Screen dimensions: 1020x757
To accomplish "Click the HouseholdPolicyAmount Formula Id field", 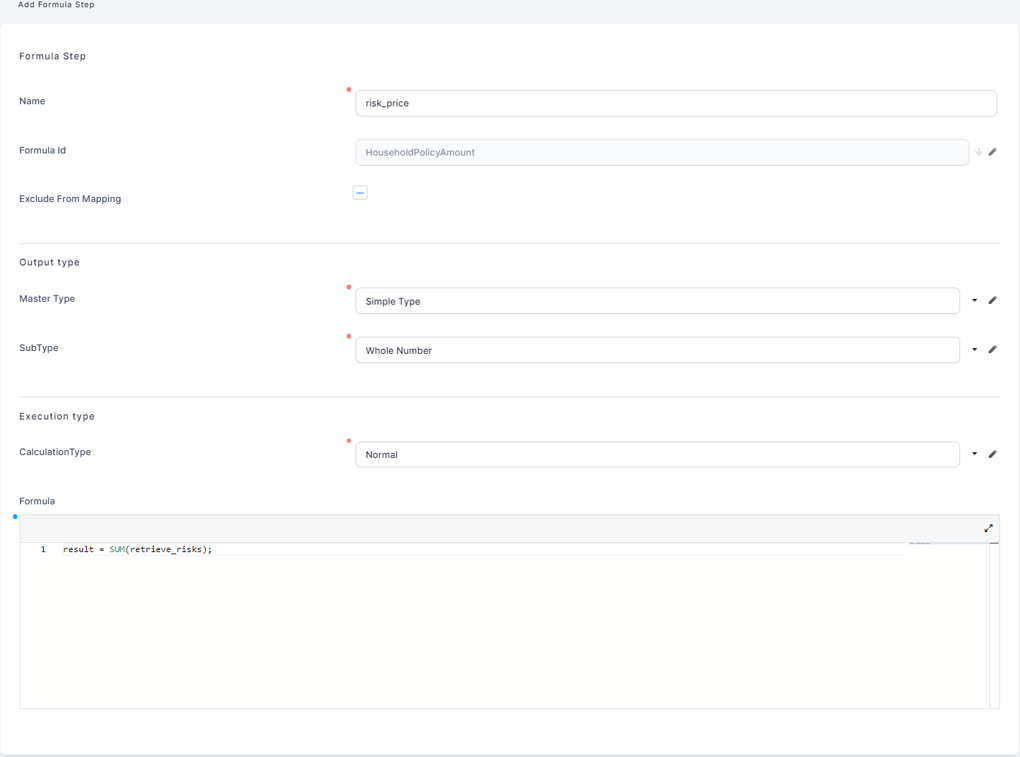I will [x=661, y=152].
